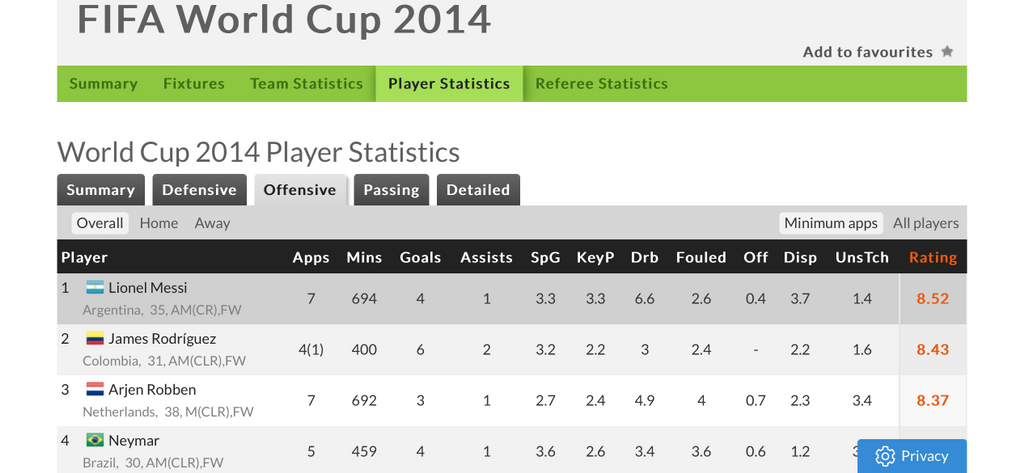This screenshot has height=473, width=1024.
Task: Click the Privacy gear icon
Action: tap(885, 456)
